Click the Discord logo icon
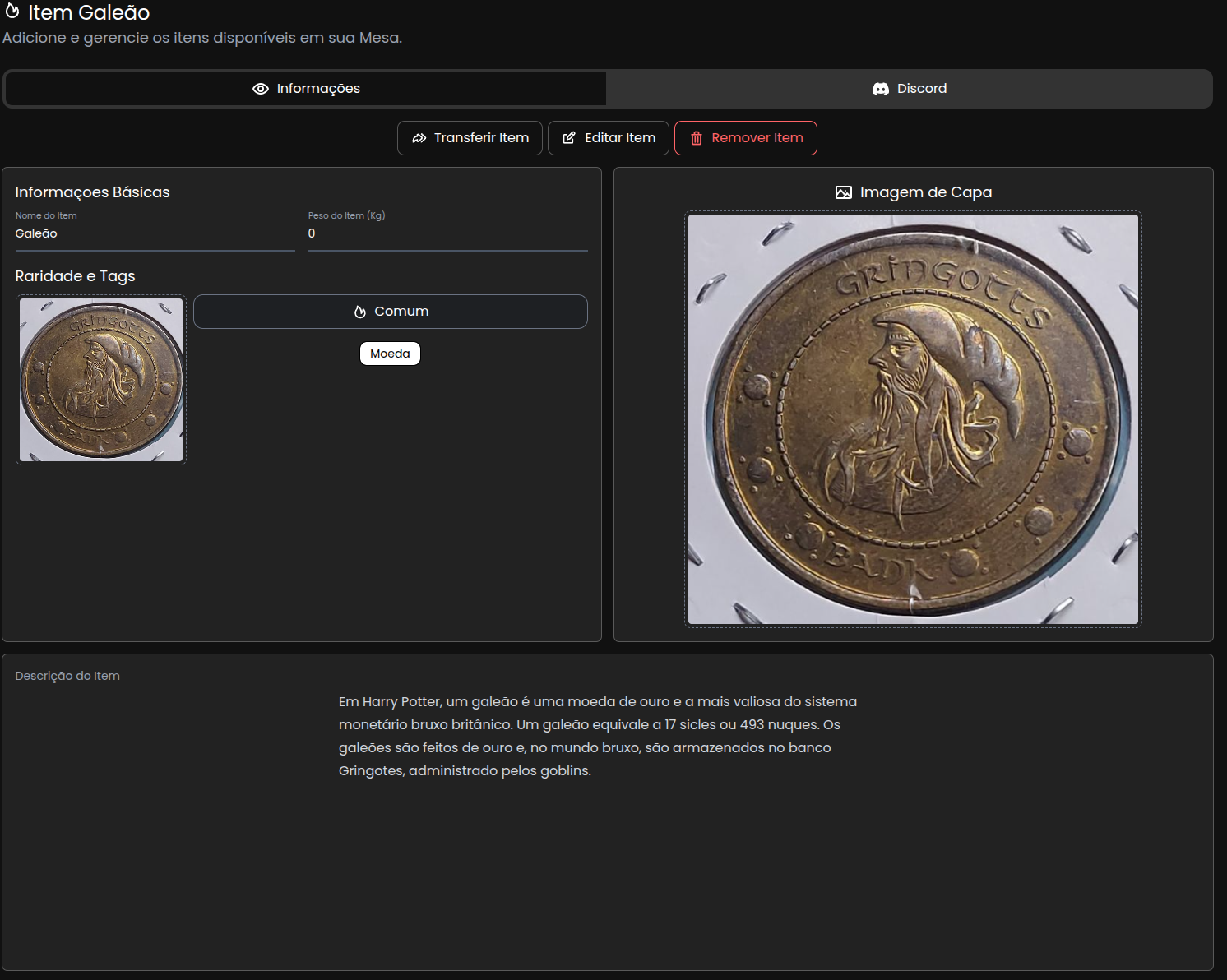Image resolution: width=1227 pixels, height=980 pixels. pyautogui.click(x=881, y=89)
